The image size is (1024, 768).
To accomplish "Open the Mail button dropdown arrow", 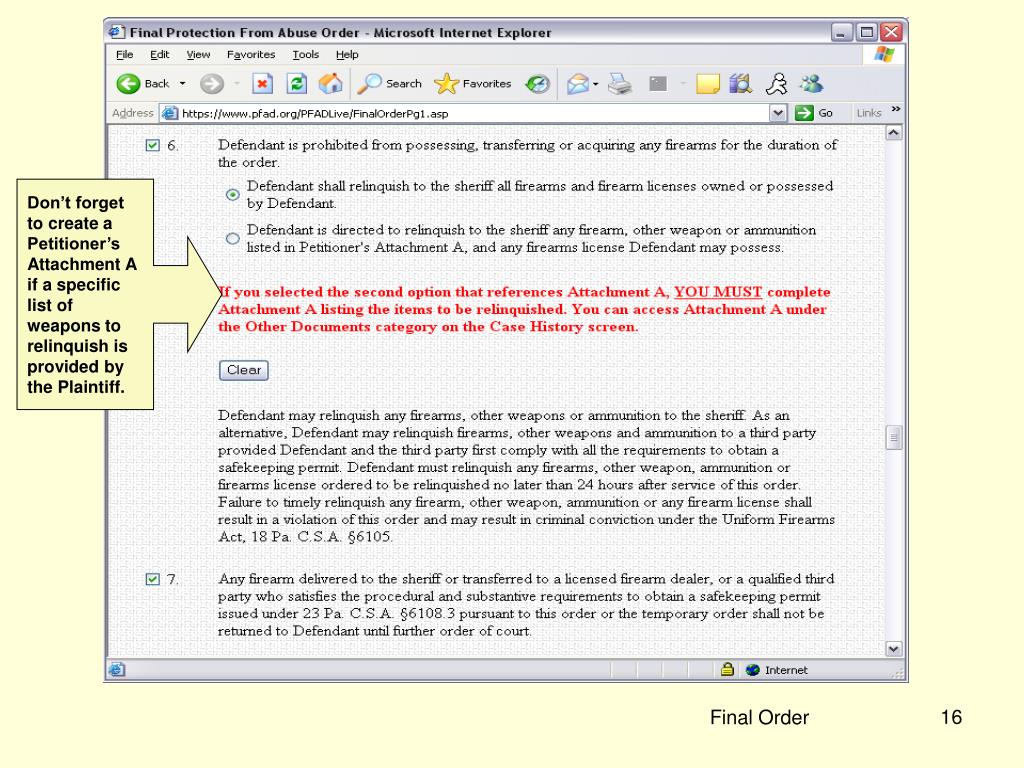I will point(596,84).
